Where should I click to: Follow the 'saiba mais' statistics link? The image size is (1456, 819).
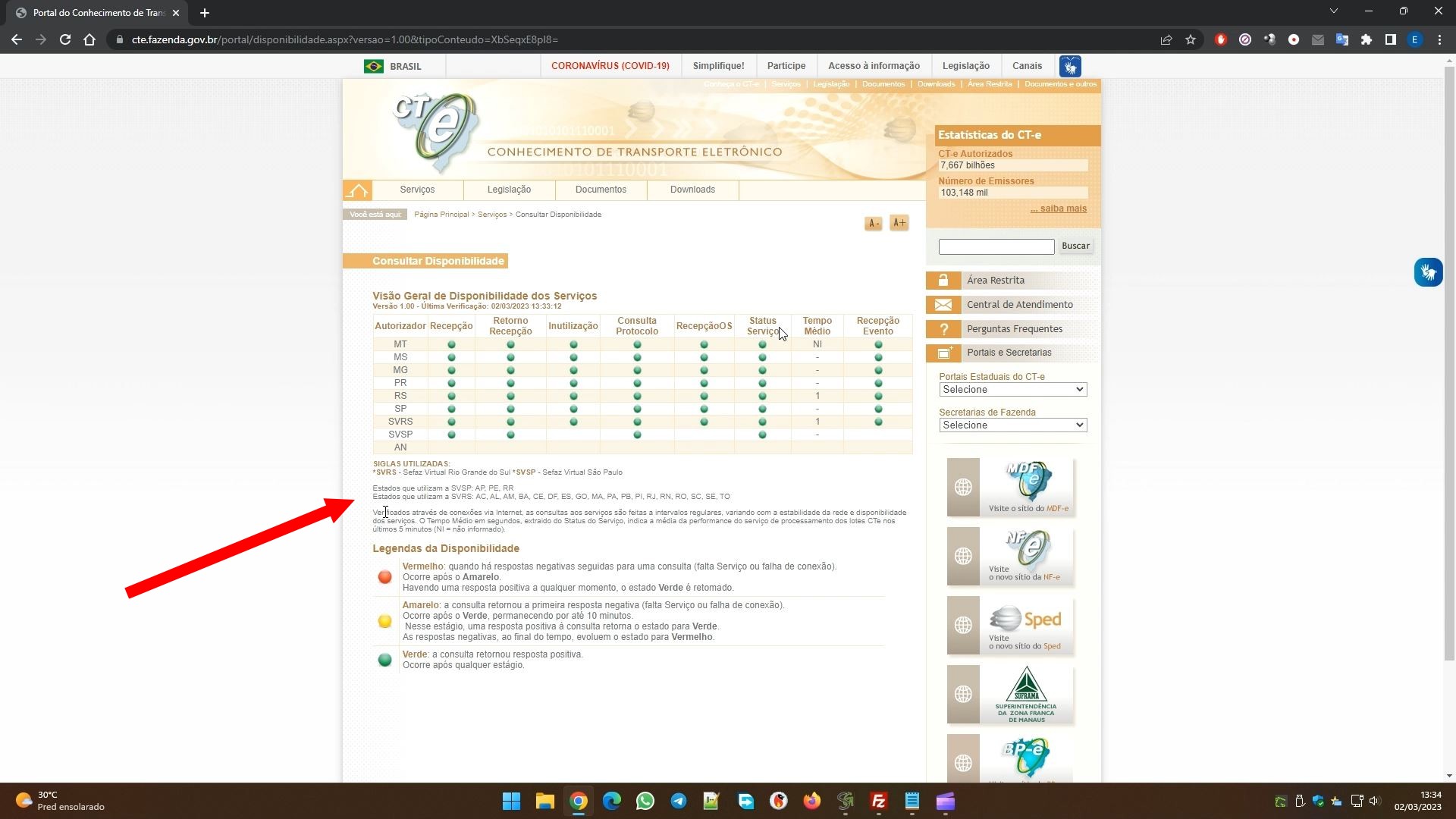point(1059,209)
